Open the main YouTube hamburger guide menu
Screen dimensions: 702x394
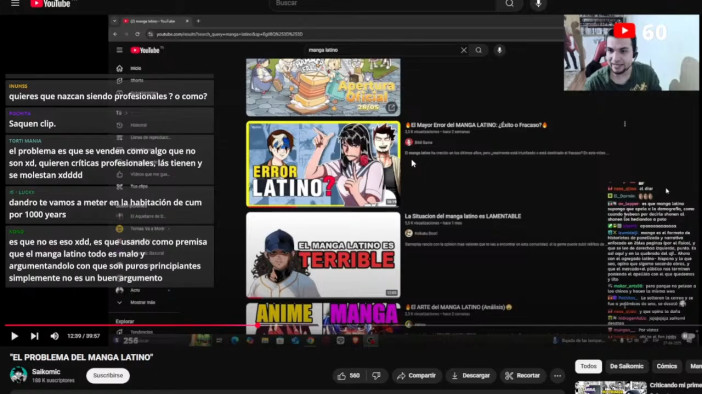(x=15, y=4)
